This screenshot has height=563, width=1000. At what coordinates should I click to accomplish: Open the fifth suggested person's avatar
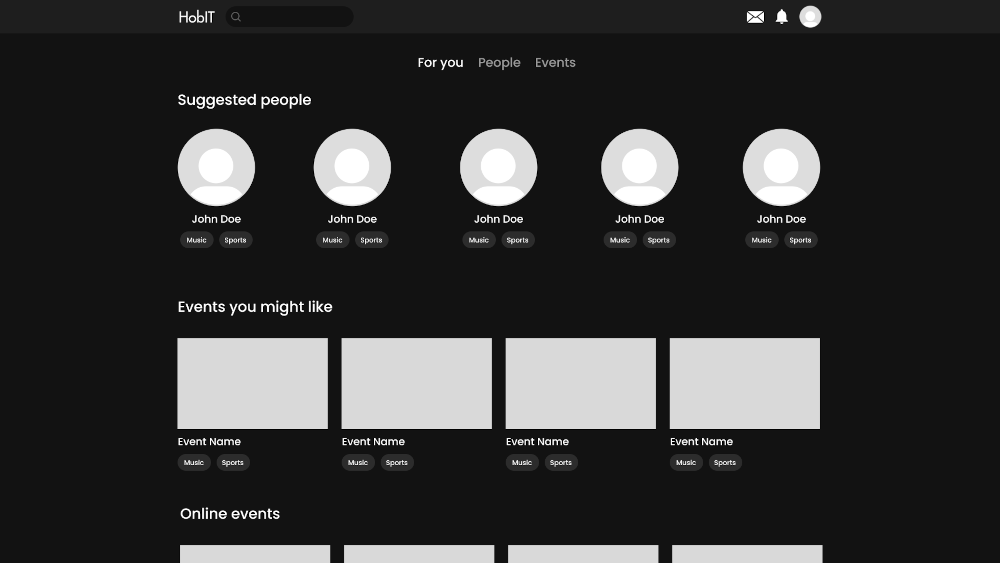[781, 167]
